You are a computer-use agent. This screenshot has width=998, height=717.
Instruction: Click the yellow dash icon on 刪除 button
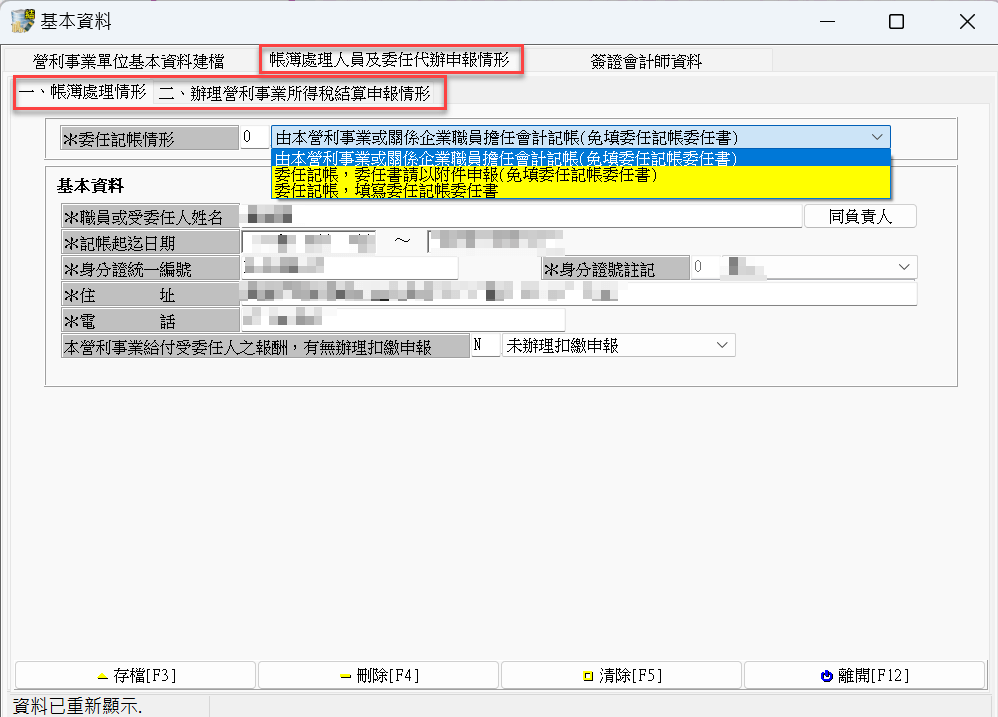pos(346,676)
